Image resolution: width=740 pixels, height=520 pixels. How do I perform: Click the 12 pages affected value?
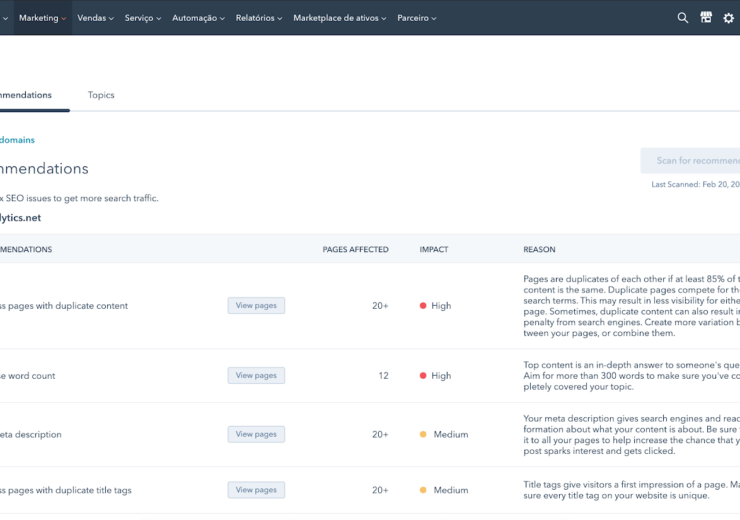[383, 376]
